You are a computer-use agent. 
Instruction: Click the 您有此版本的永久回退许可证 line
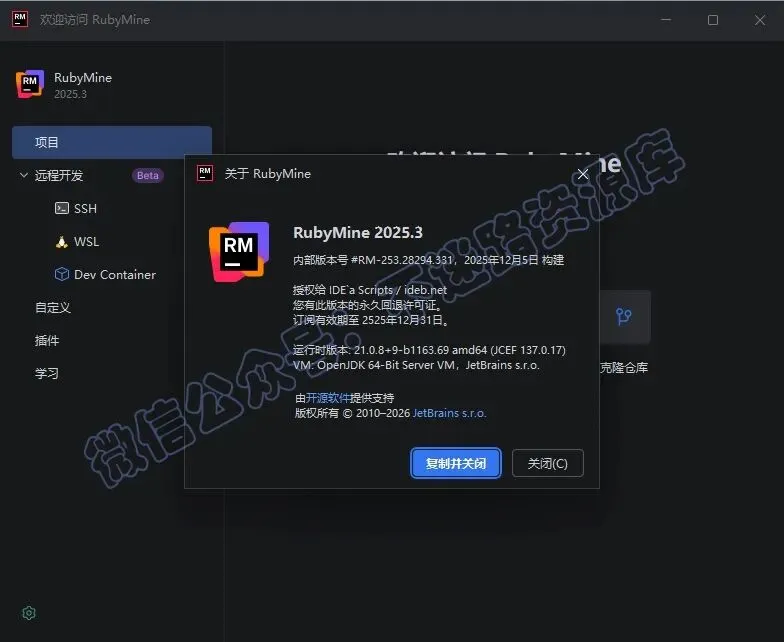pos(367,305)
